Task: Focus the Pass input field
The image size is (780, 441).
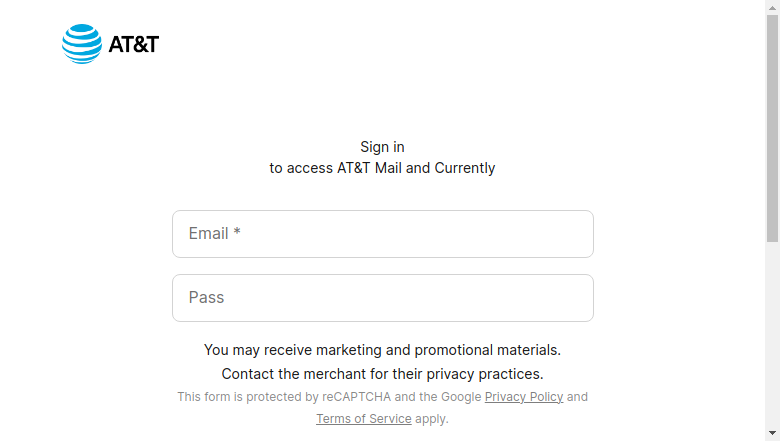Action: pos(383,298)
